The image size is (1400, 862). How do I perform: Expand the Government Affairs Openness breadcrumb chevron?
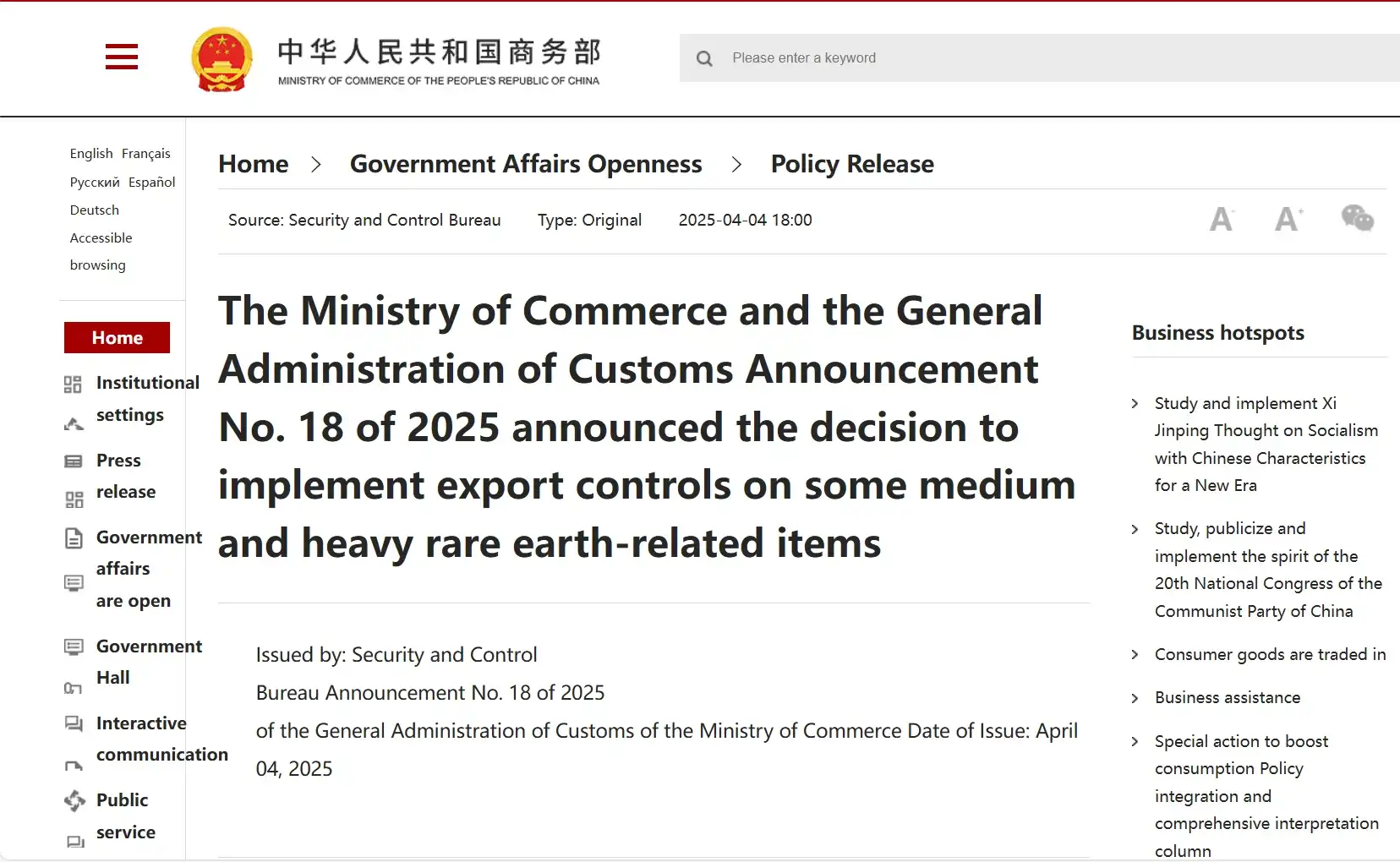click(736, 164)
